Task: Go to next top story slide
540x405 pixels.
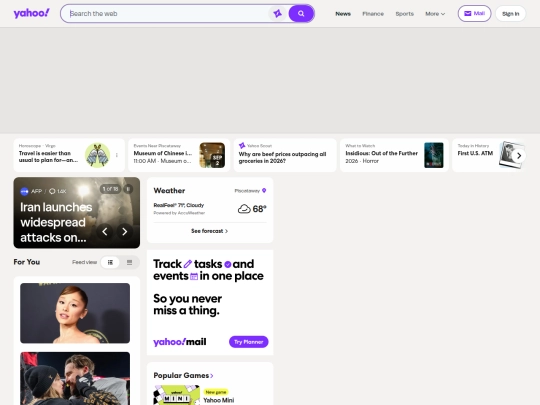Action: coord(125,231)
